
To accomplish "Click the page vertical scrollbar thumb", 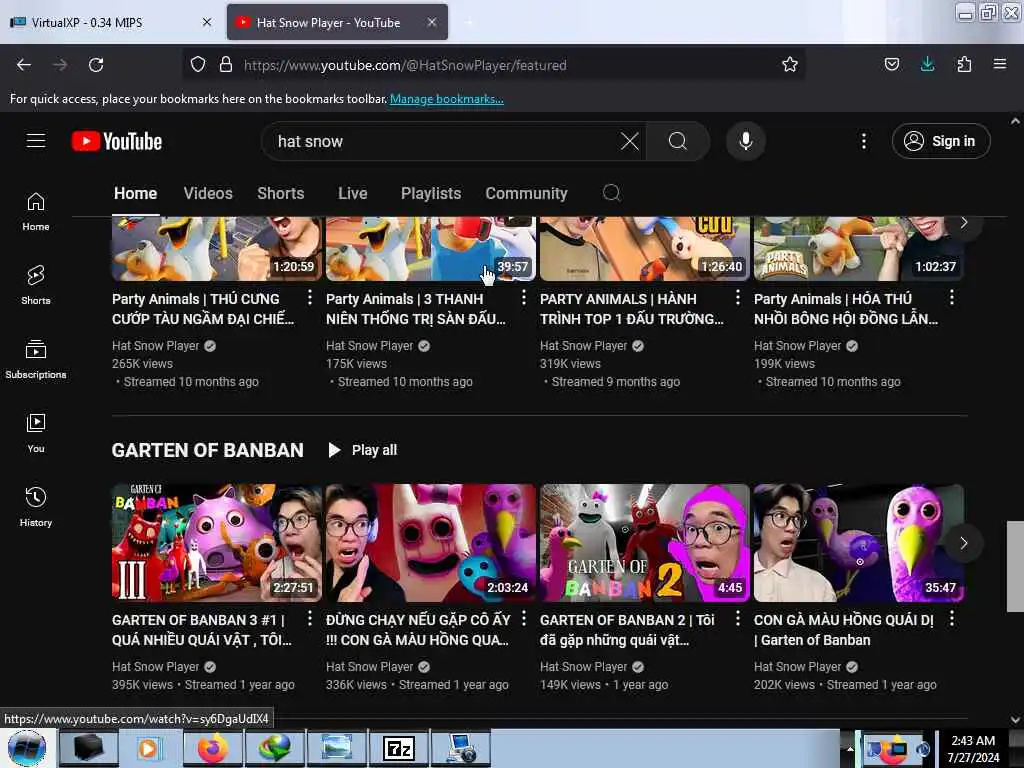I will (1015, 566).
